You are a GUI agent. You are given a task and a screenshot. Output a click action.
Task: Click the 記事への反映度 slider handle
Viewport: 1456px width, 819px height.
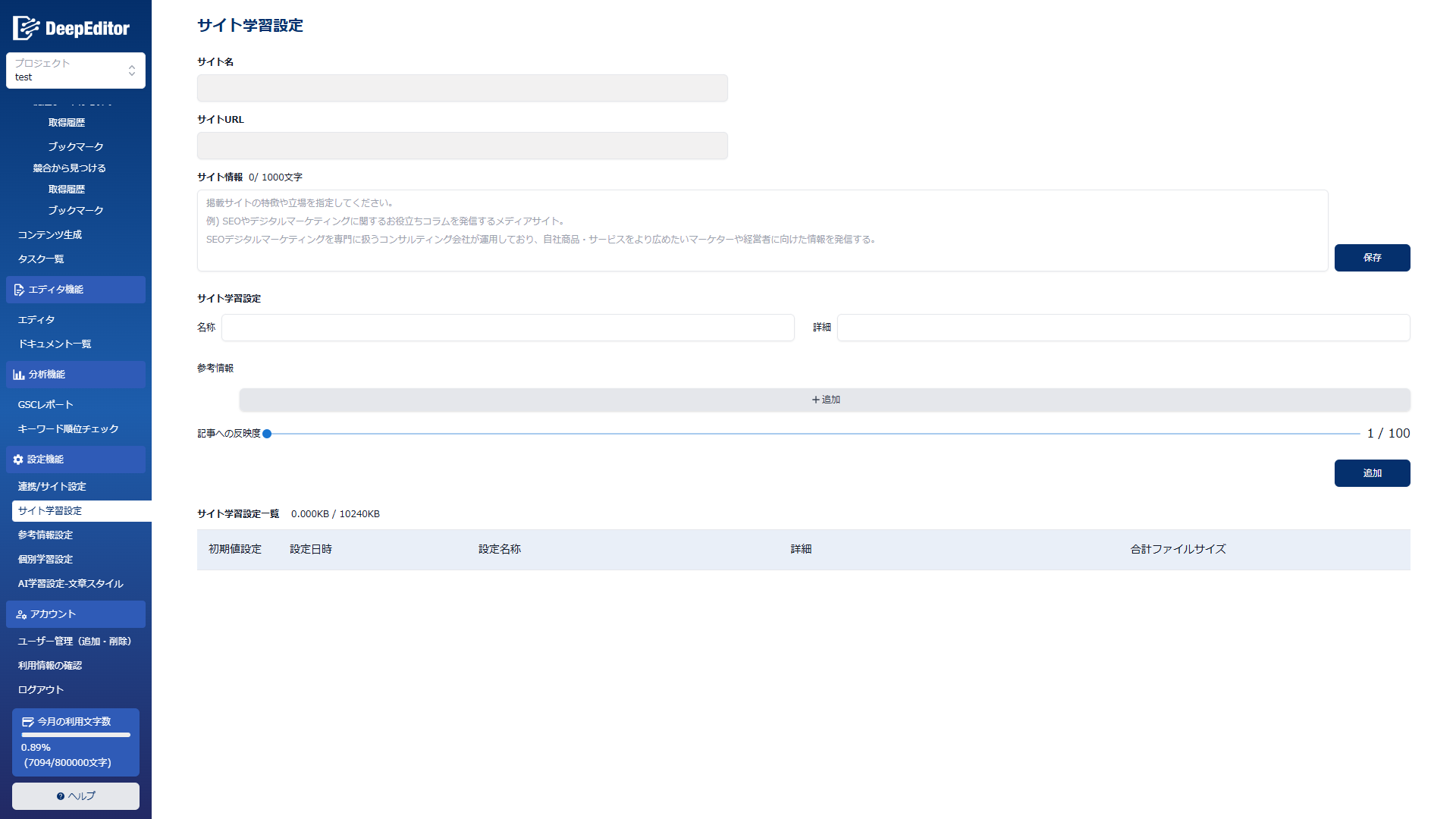pyautogui.click(x=267, y=434)
